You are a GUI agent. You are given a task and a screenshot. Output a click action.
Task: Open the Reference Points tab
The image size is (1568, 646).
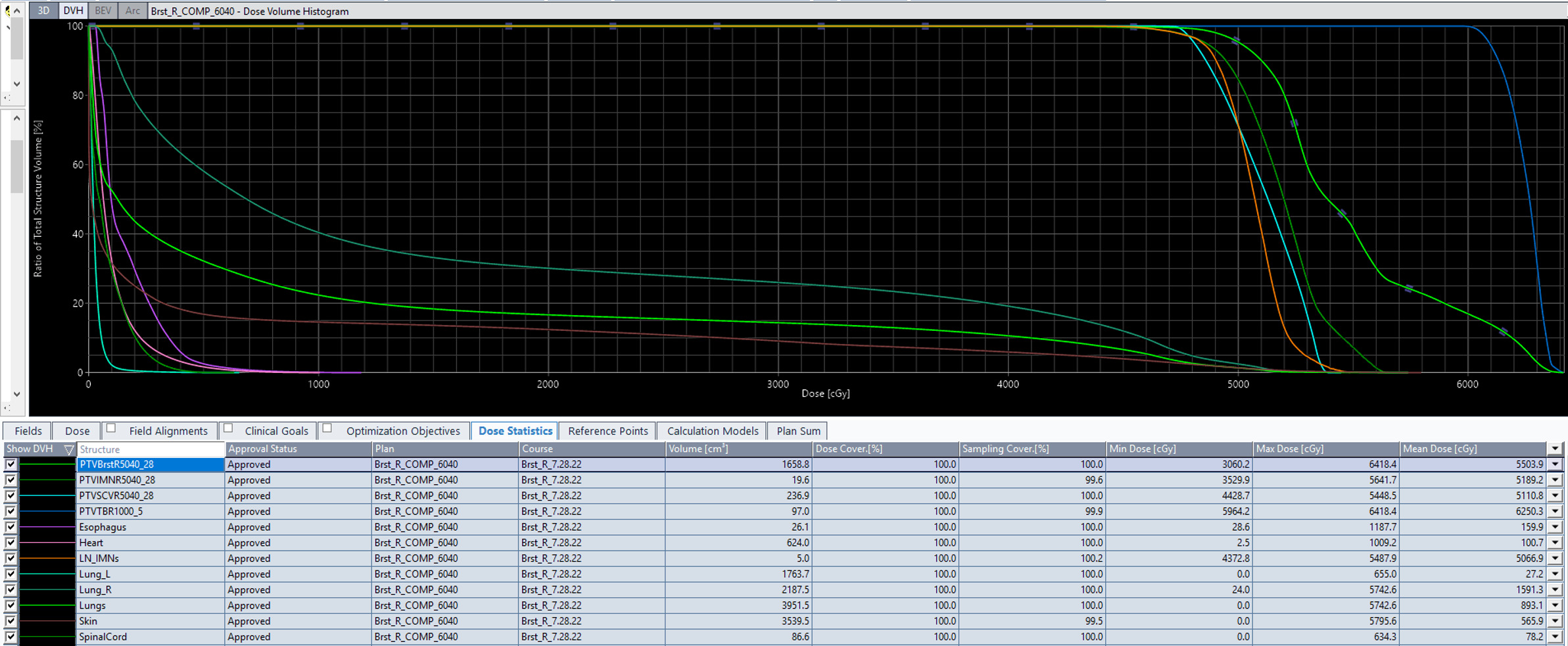click(607, 431)
